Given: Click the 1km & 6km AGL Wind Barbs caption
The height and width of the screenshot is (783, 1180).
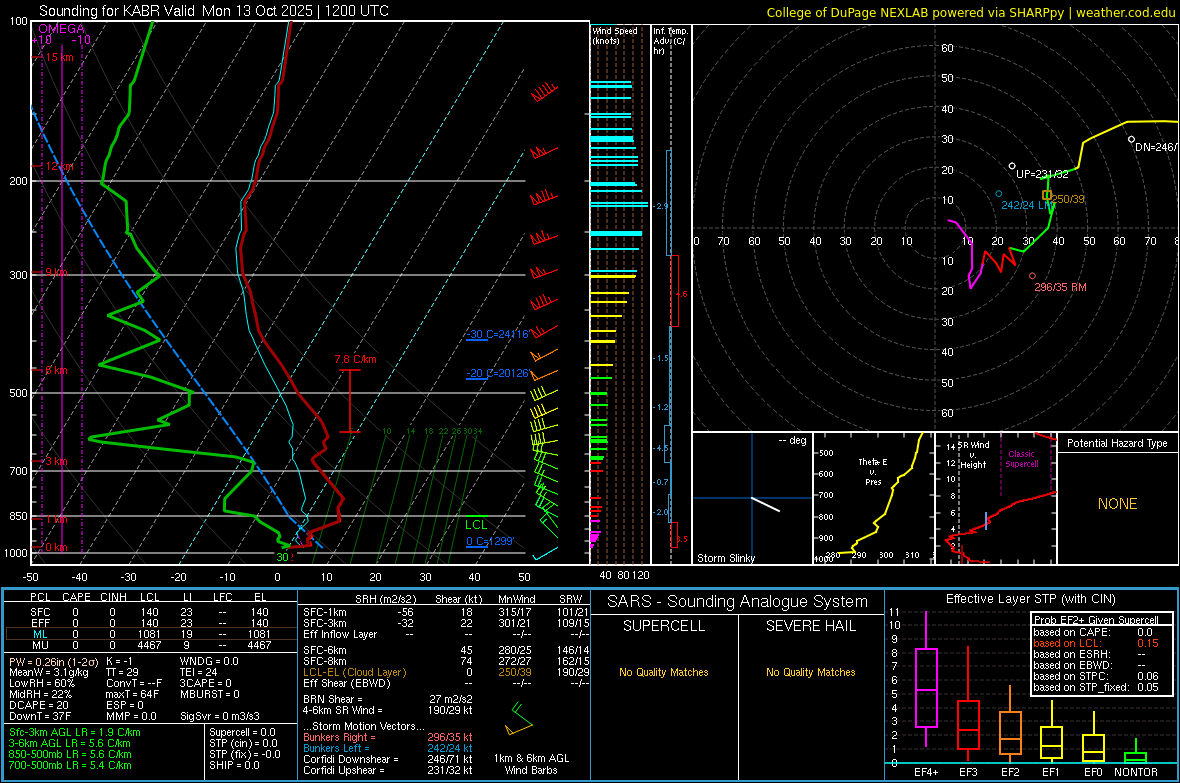Looking at the screenshot, I should [x=531, y=764].
